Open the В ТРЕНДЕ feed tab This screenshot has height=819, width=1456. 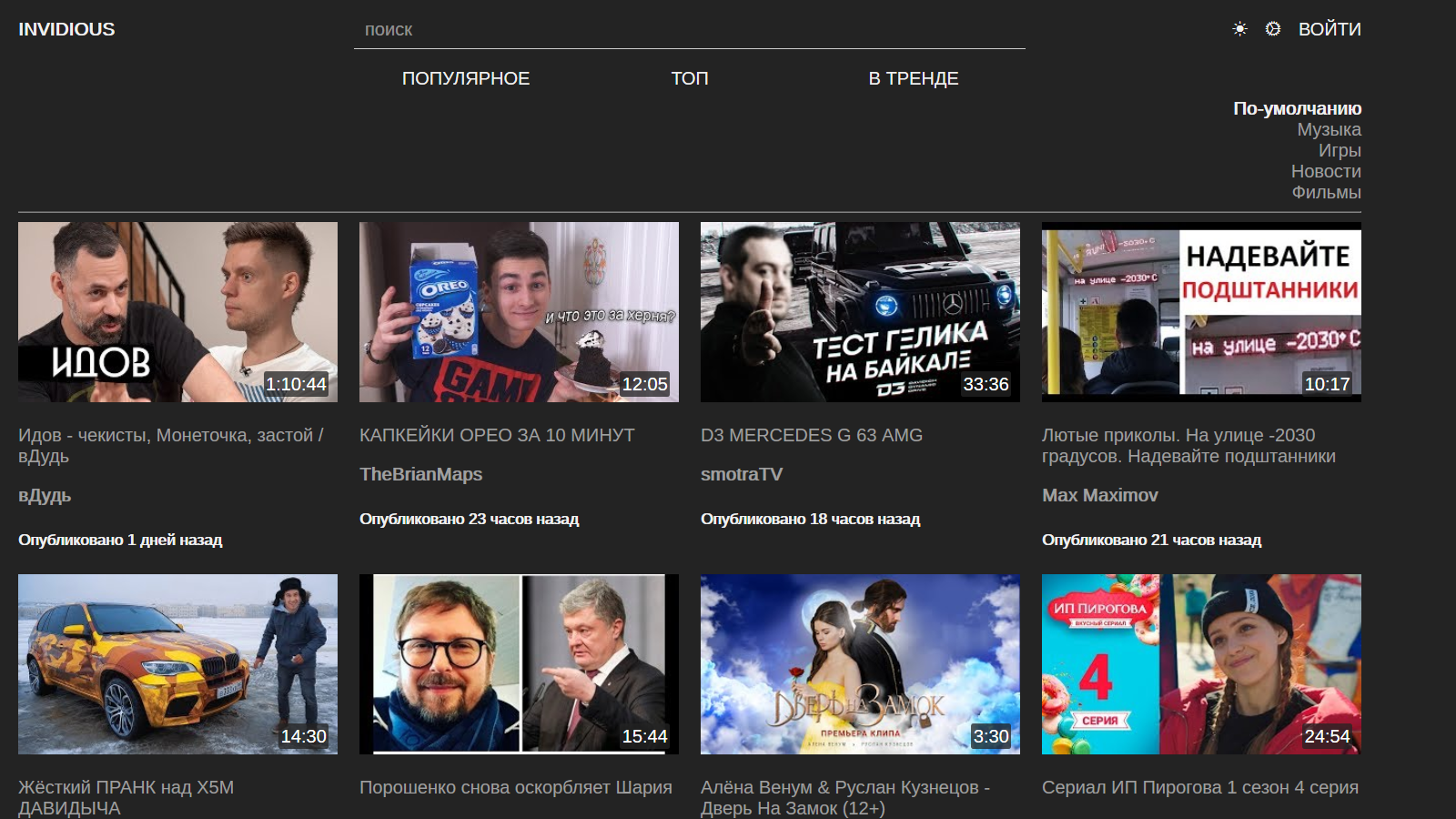[914, 78]
